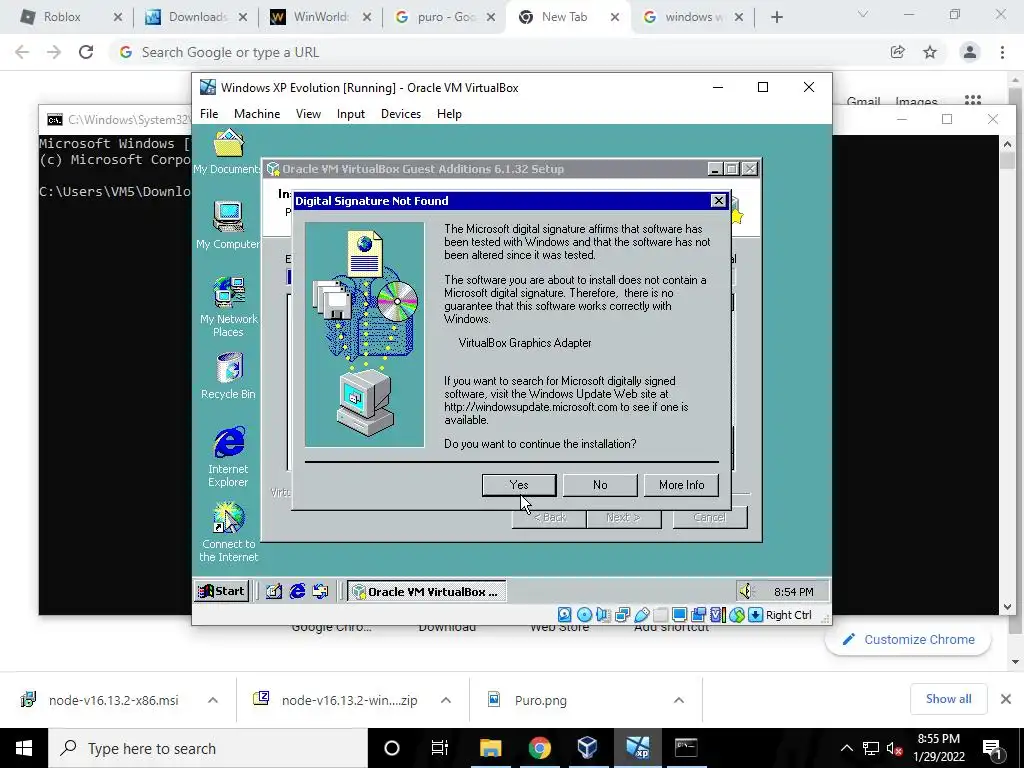
Task: Open My Computer icon on XP desktop
Action: [228, 225]
